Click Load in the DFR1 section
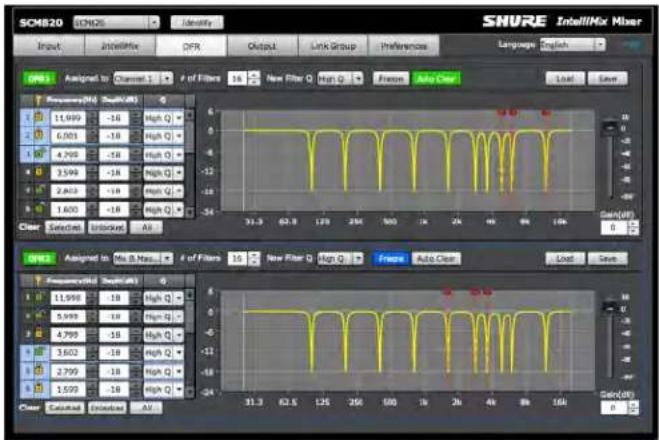Screen dimensions: 659x440 (x=565, y=79)
